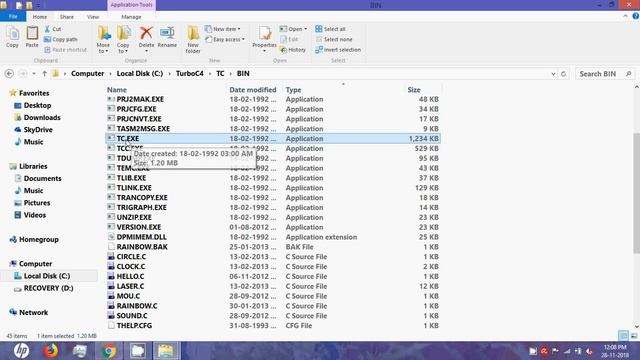Rename the selected file
Image resolution: width=640 pixels, height=360 pixels.
tap(167, 37)
